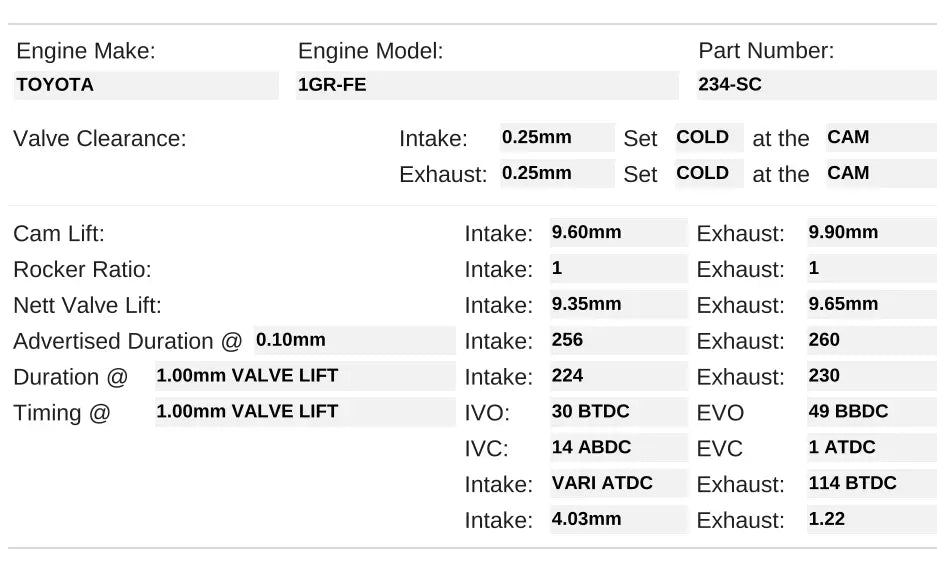Image resolution: width=937 pixels, height=587 pixels.
Task: Click the Duration @ 1.00mm VALVE LIFT field
Action: click(304, 376)
